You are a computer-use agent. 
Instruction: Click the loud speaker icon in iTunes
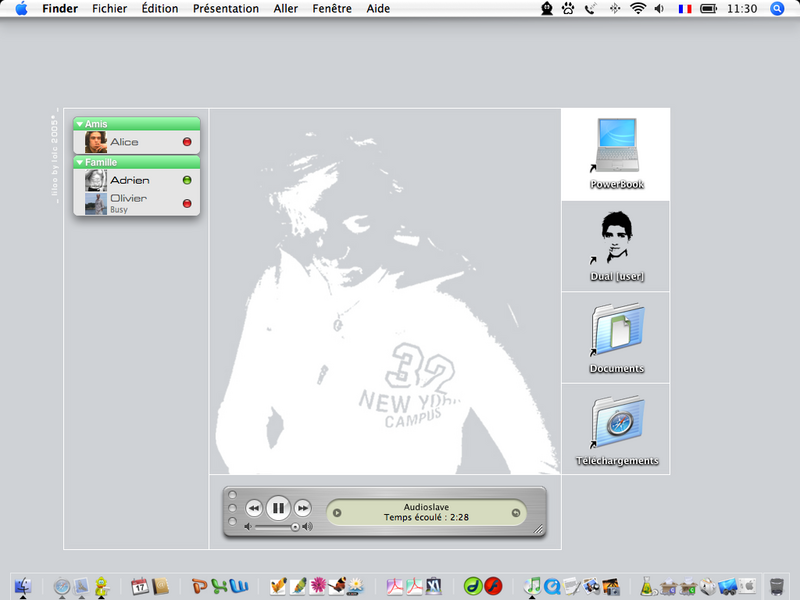307,527
